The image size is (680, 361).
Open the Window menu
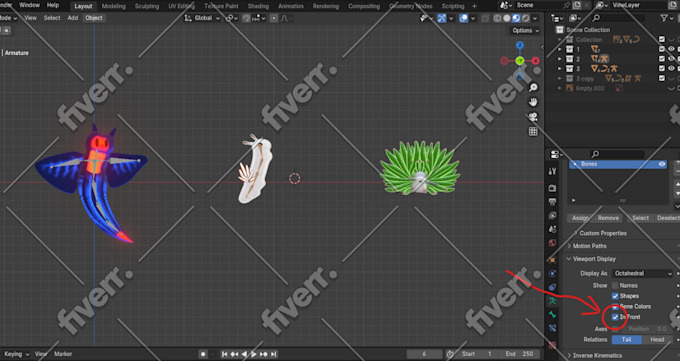29,5
